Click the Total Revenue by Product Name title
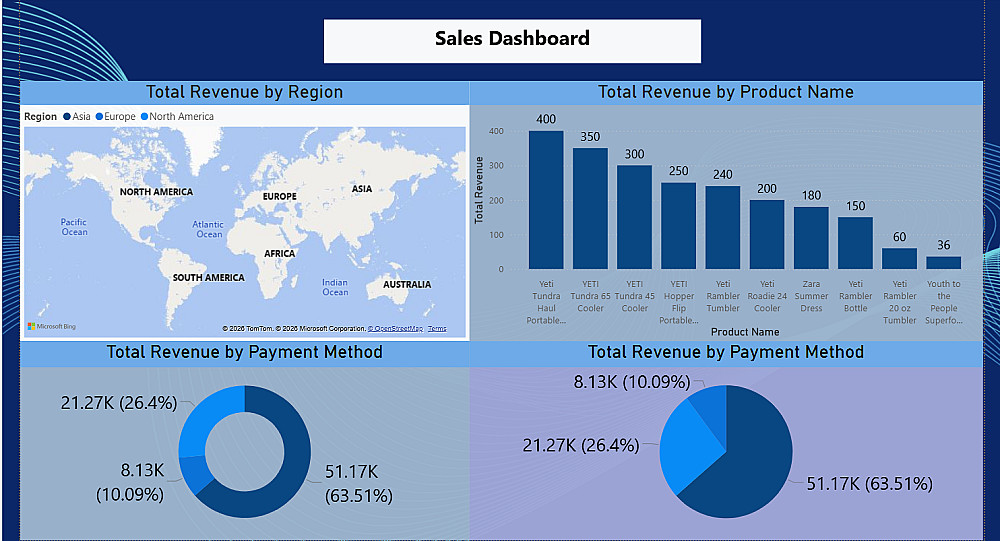The image size is (1000, 541). coord(726,92)
